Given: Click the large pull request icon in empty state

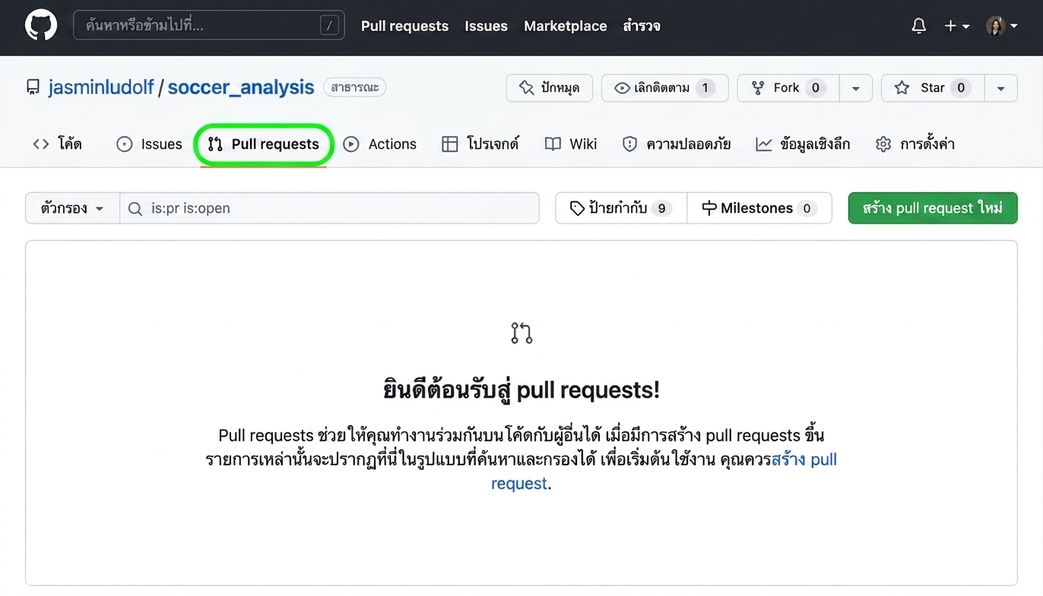Looking at the screenshot, I should [522, 333].
